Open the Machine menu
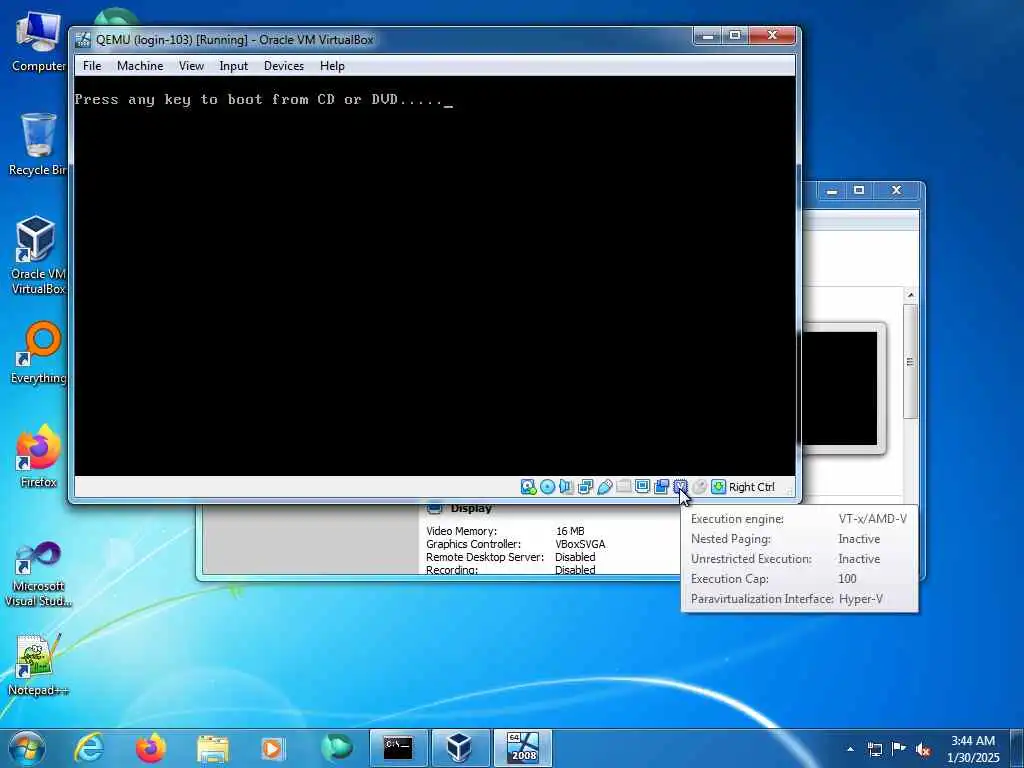 (140, 66)
